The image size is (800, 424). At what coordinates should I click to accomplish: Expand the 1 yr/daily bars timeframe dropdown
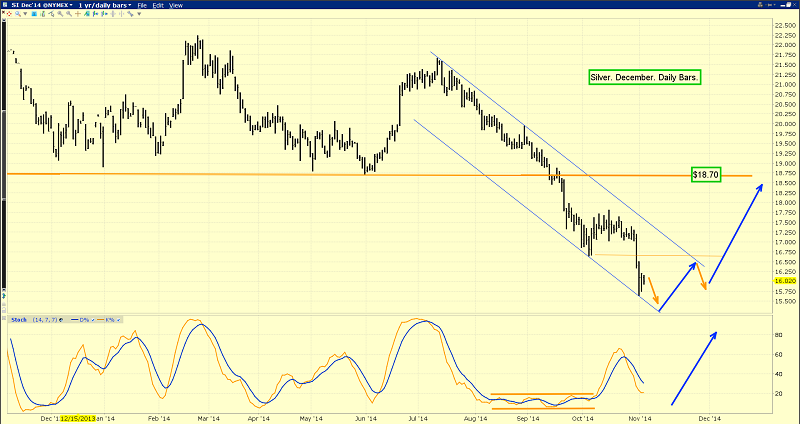click(103, 5)
